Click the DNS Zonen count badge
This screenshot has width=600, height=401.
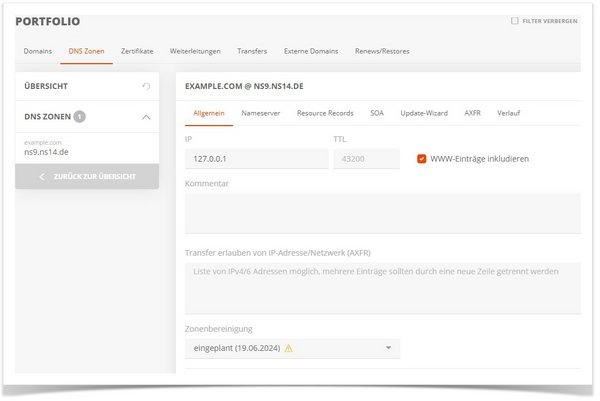[x=80, y=116]
